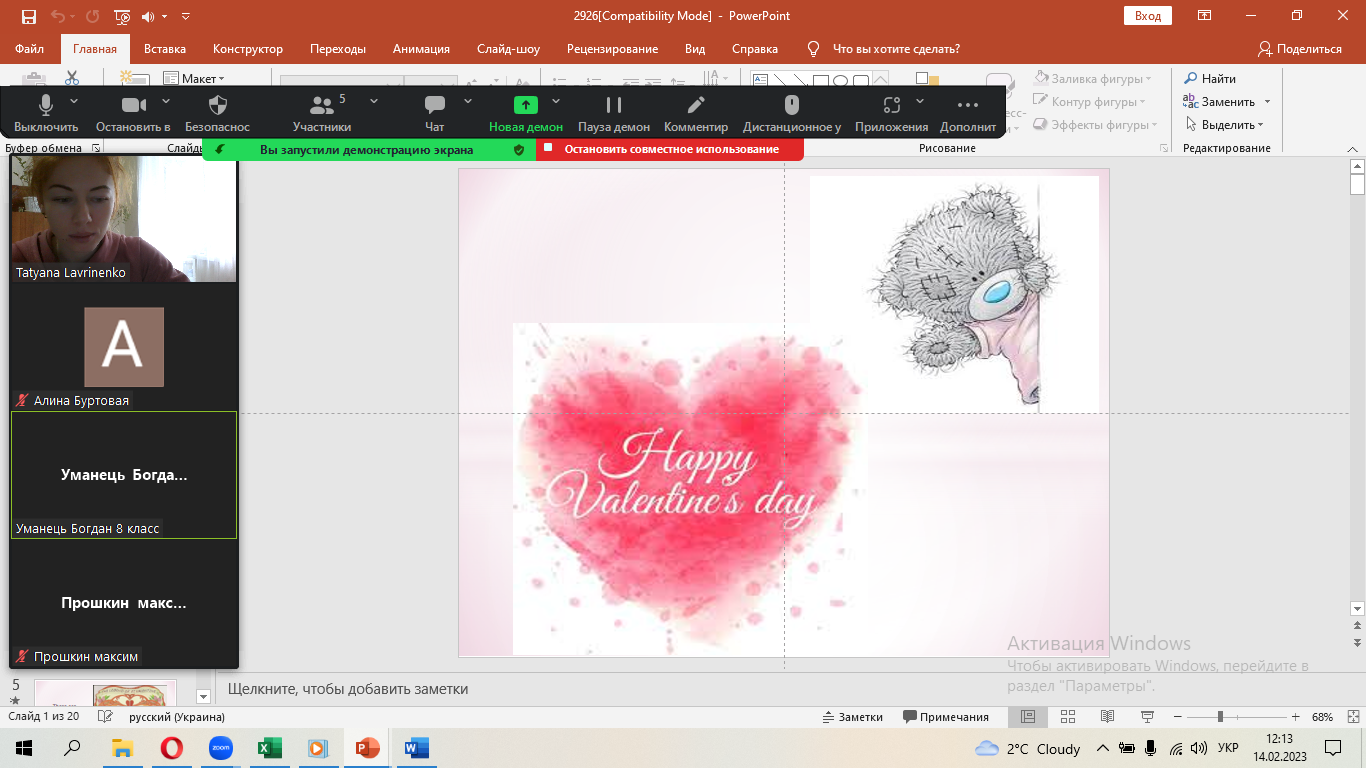Open Zoom from the taskbar

point(220,748)
